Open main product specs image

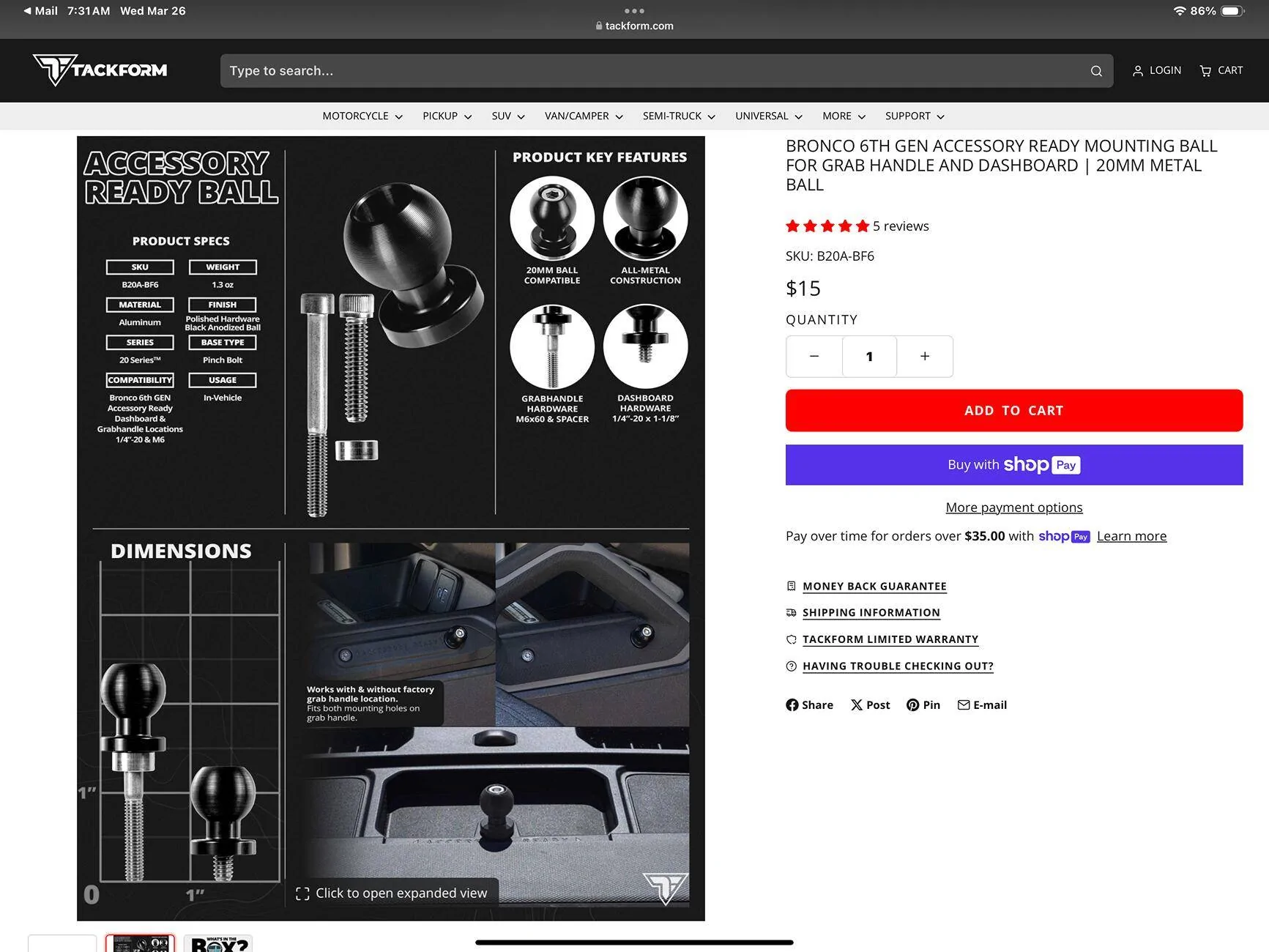pos(391,528)
